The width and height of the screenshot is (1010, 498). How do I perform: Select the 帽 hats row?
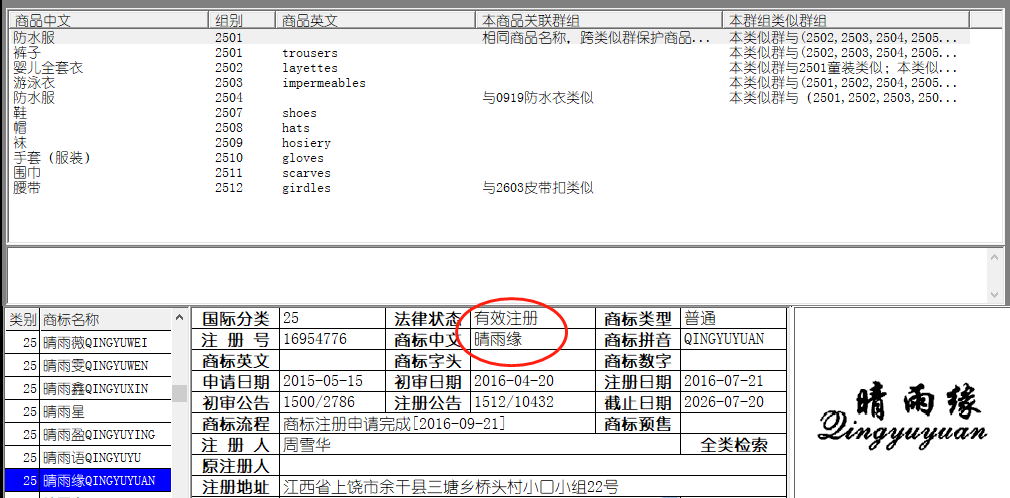490,128
